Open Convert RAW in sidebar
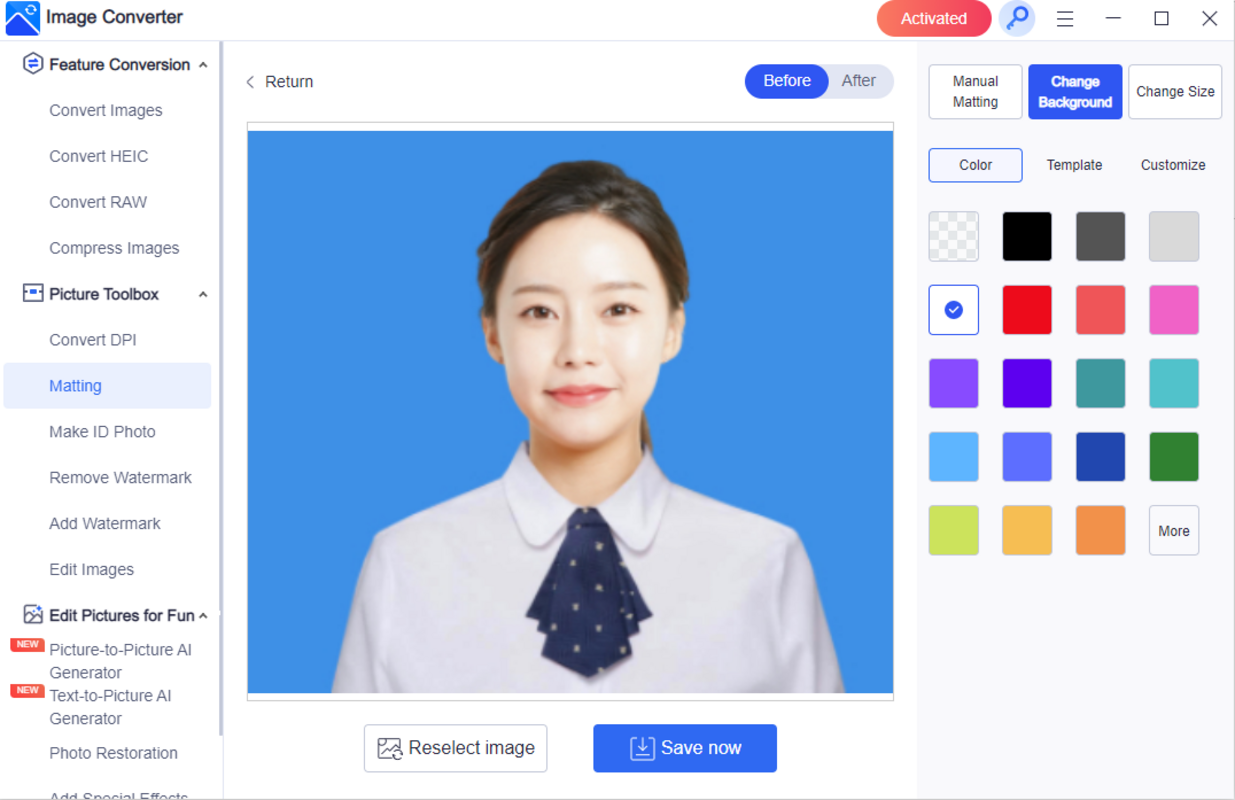The image size is (1235, 800). (x=98, y=203)
